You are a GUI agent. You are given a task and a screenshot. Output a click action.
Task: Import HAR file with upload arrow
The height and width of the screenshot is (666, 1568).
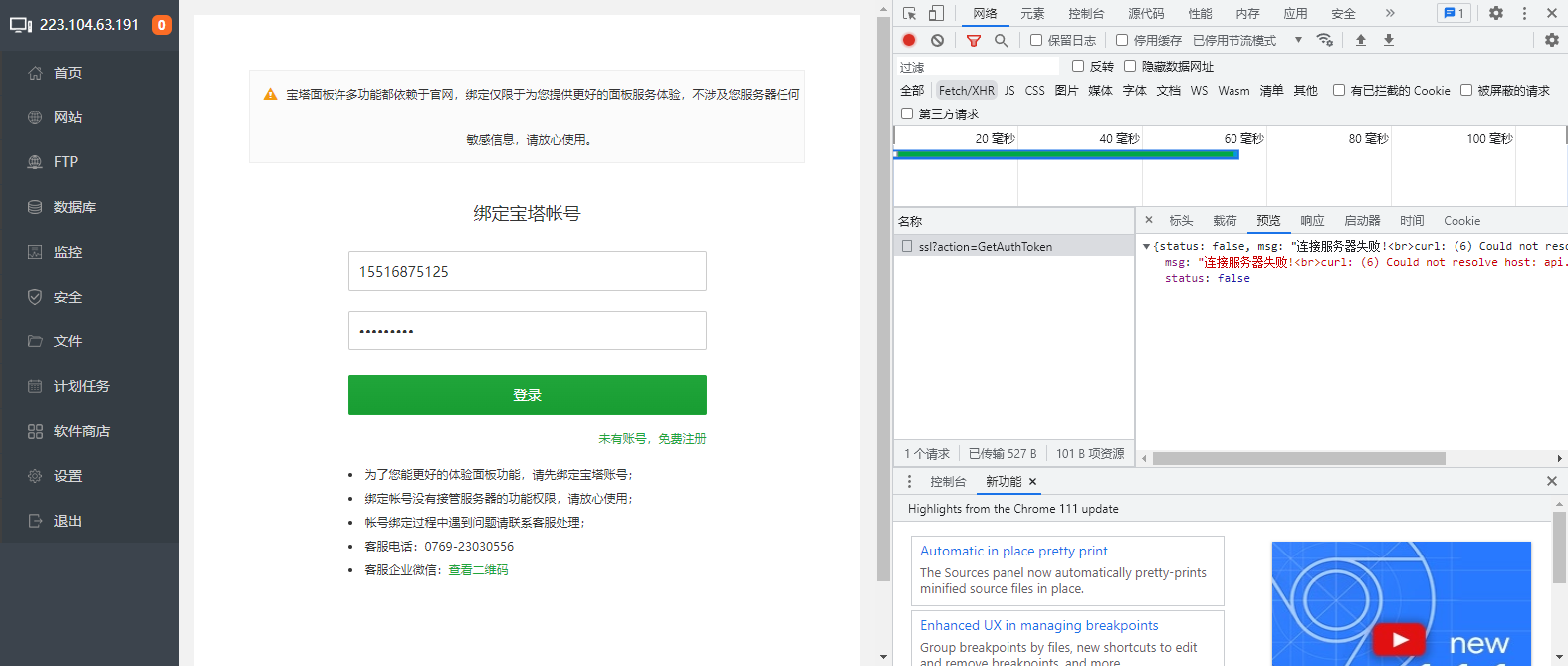tap(1361, 40)
